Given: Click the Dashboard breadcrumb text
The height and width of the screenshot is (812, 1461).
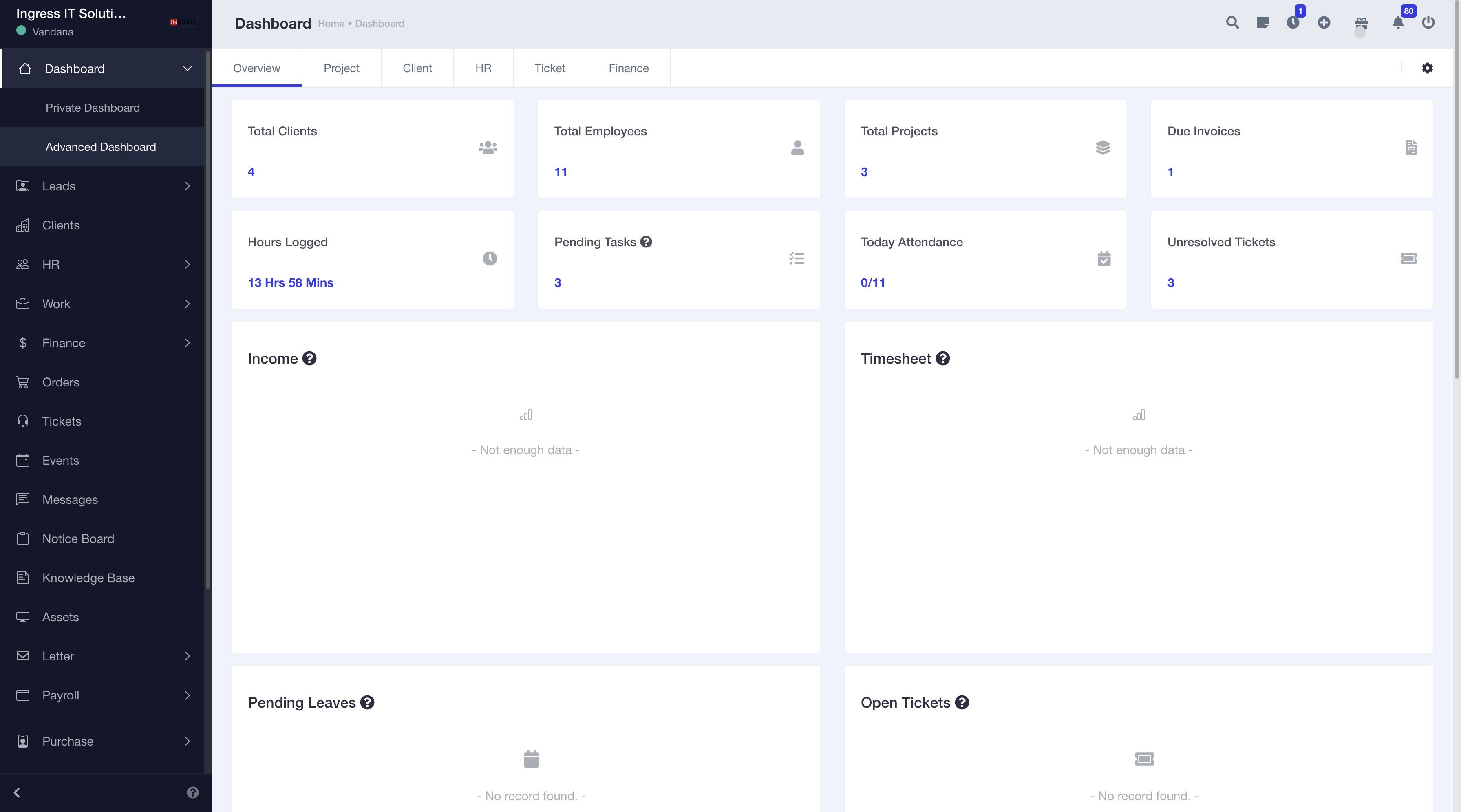Looking at the screenshot, I should tap(380, 24).
